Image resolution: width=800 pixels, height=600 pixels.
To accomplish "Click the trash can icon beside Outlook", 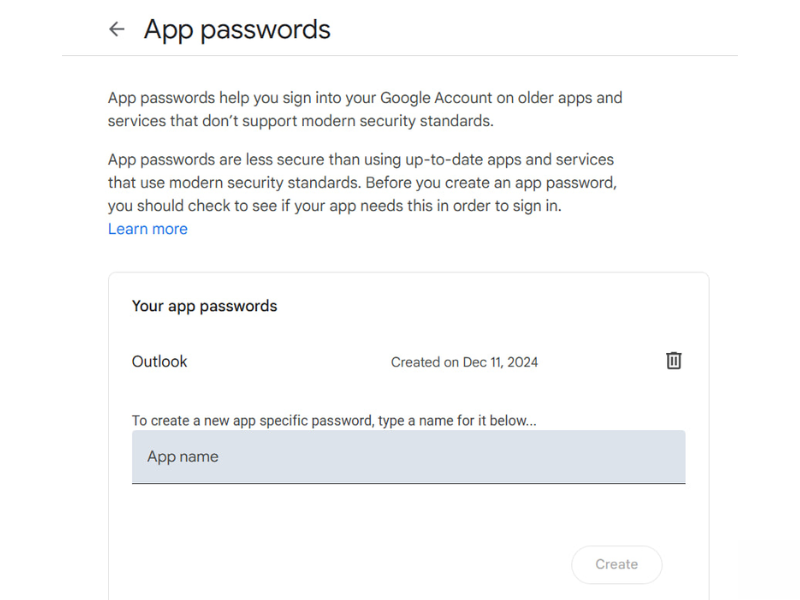I will [674, 361].
